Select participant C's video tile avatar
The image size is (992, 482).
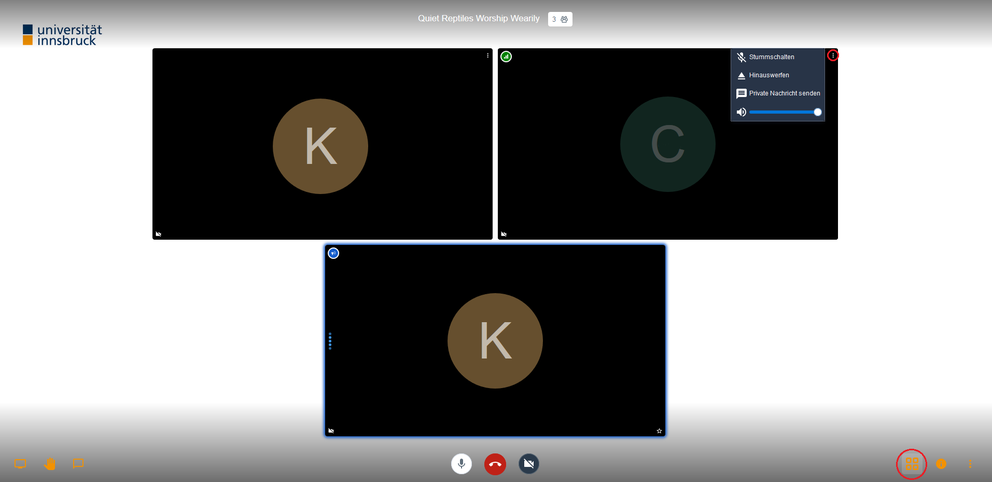pos(667,145)
